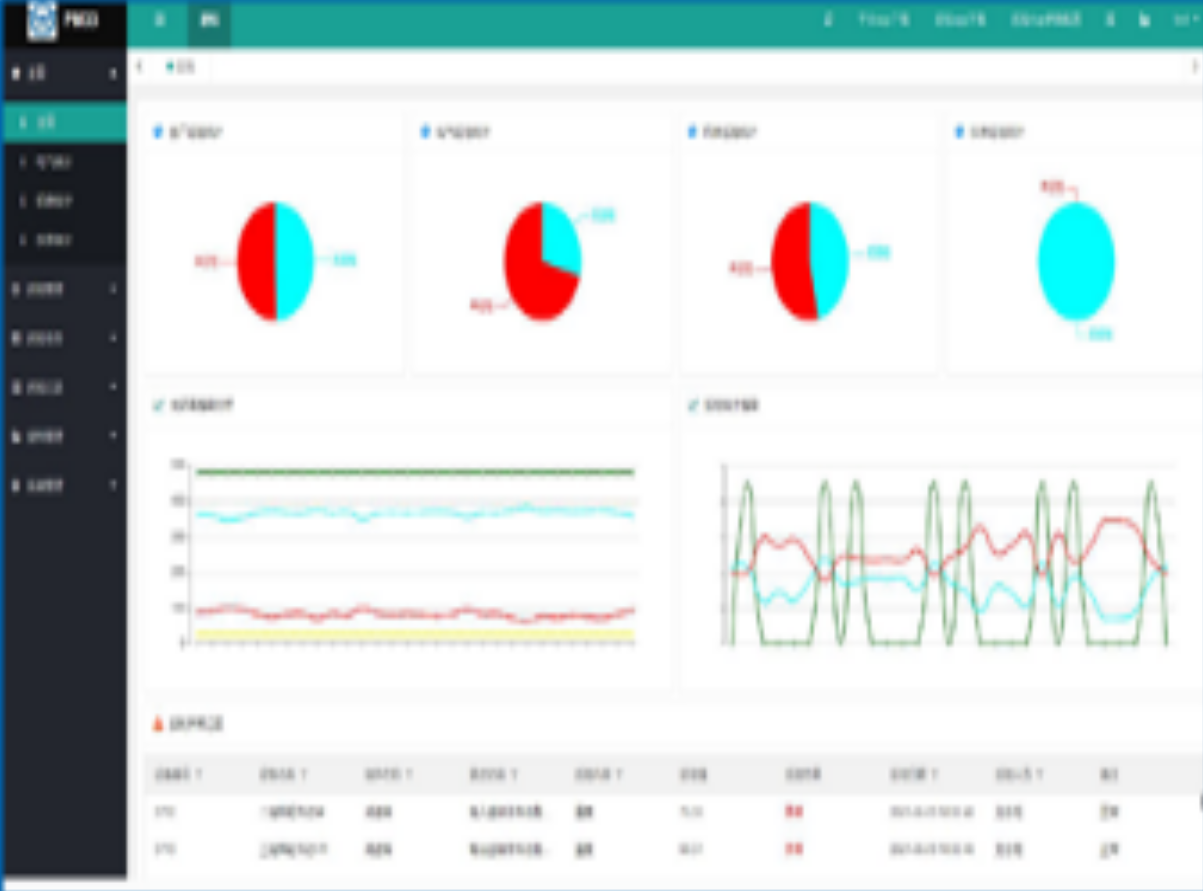This screenshot has width=1203, height=891.
Task: Open the longest third text link in the header
Action: pyautogui.click(x=1046, y=20)
